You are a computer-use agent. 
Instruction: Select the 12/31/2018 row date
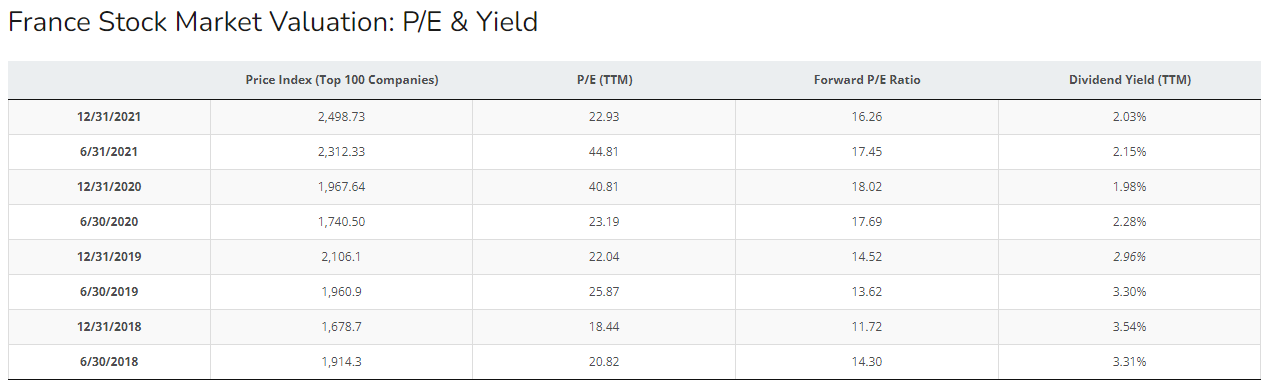[x=109, y=327]
